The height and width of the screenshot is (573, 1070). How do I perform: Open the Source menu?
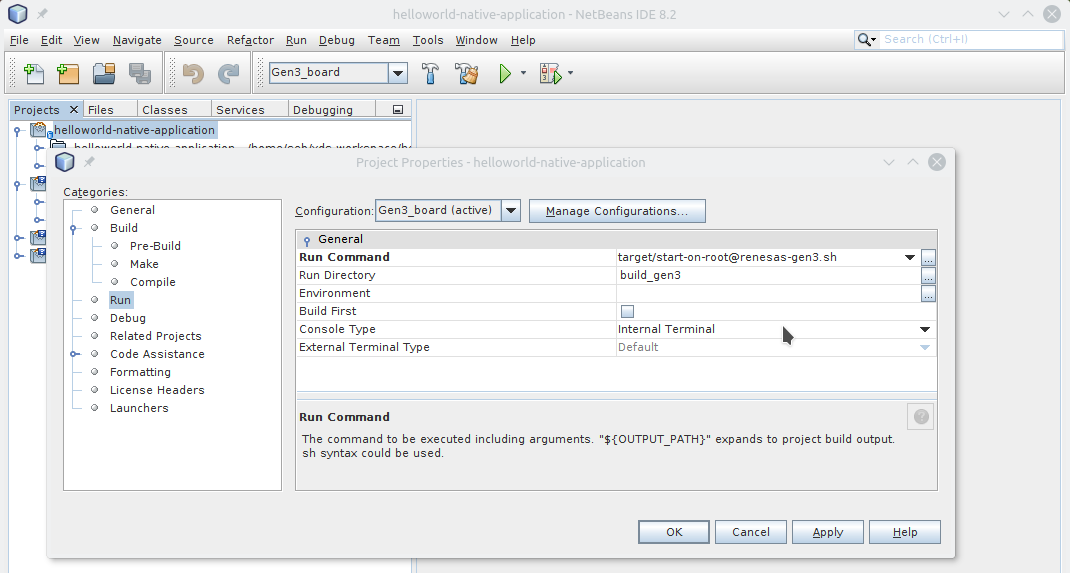[x=194, y=40]
